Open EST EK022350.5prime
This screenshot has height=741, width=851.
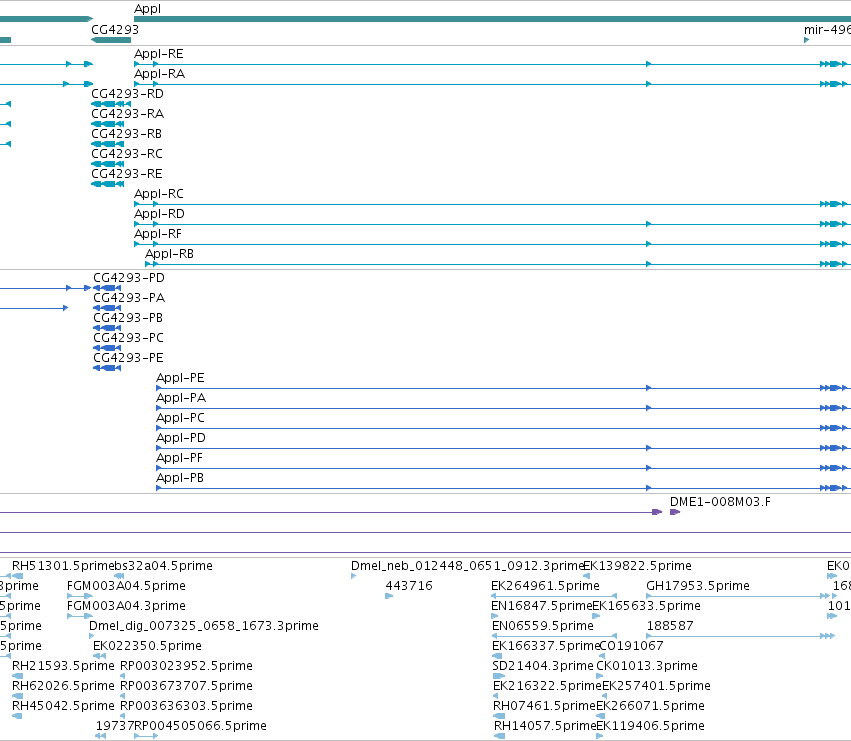[x=147, y=646]
